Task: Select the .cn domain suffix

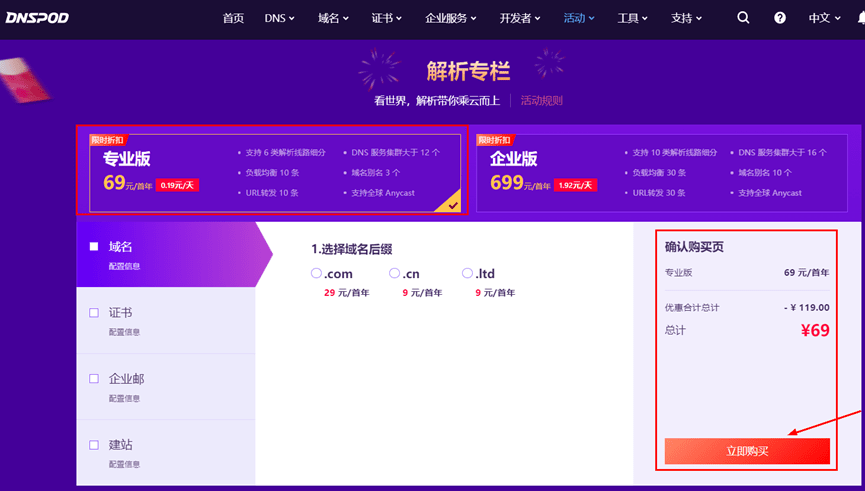Action: 395,273
